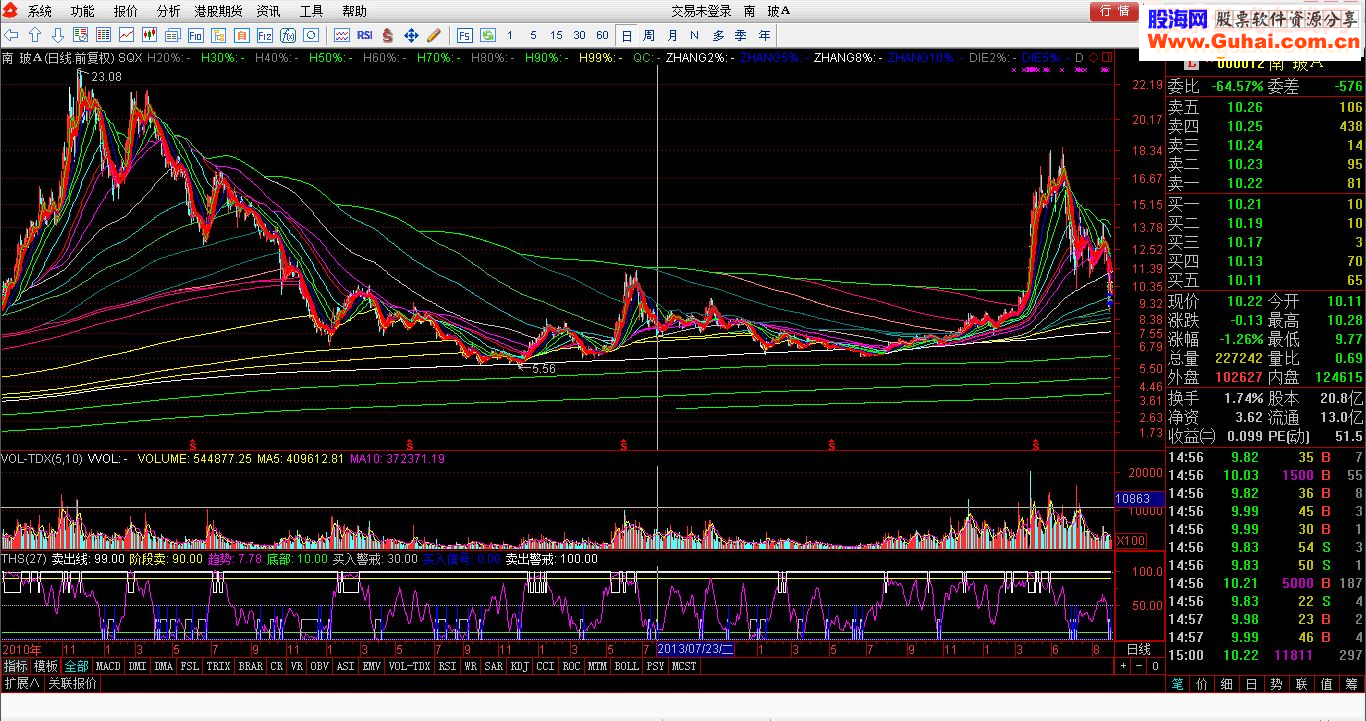Select the 年 yearly period
This screenshot has width=1366, height=721.
765,35
